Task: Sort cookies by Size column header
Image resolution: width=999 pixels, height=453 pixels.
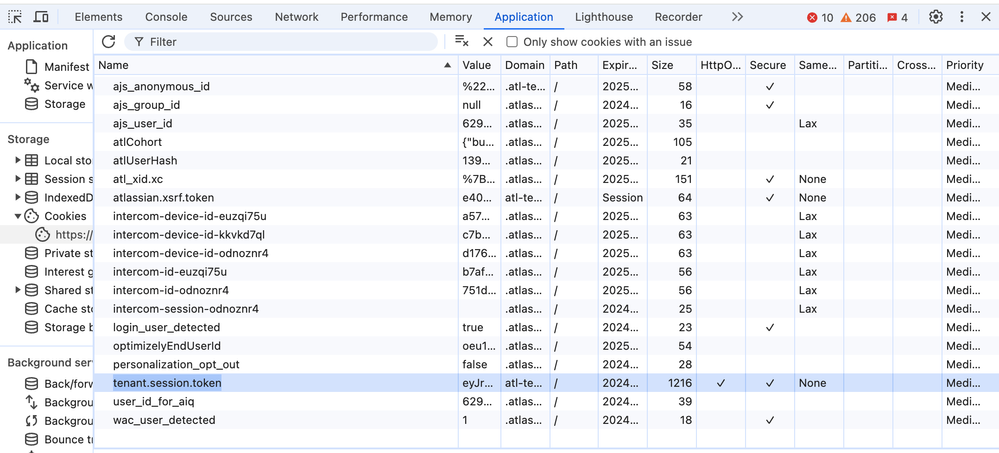Action: pyautogui.click(x=671, y=65)
